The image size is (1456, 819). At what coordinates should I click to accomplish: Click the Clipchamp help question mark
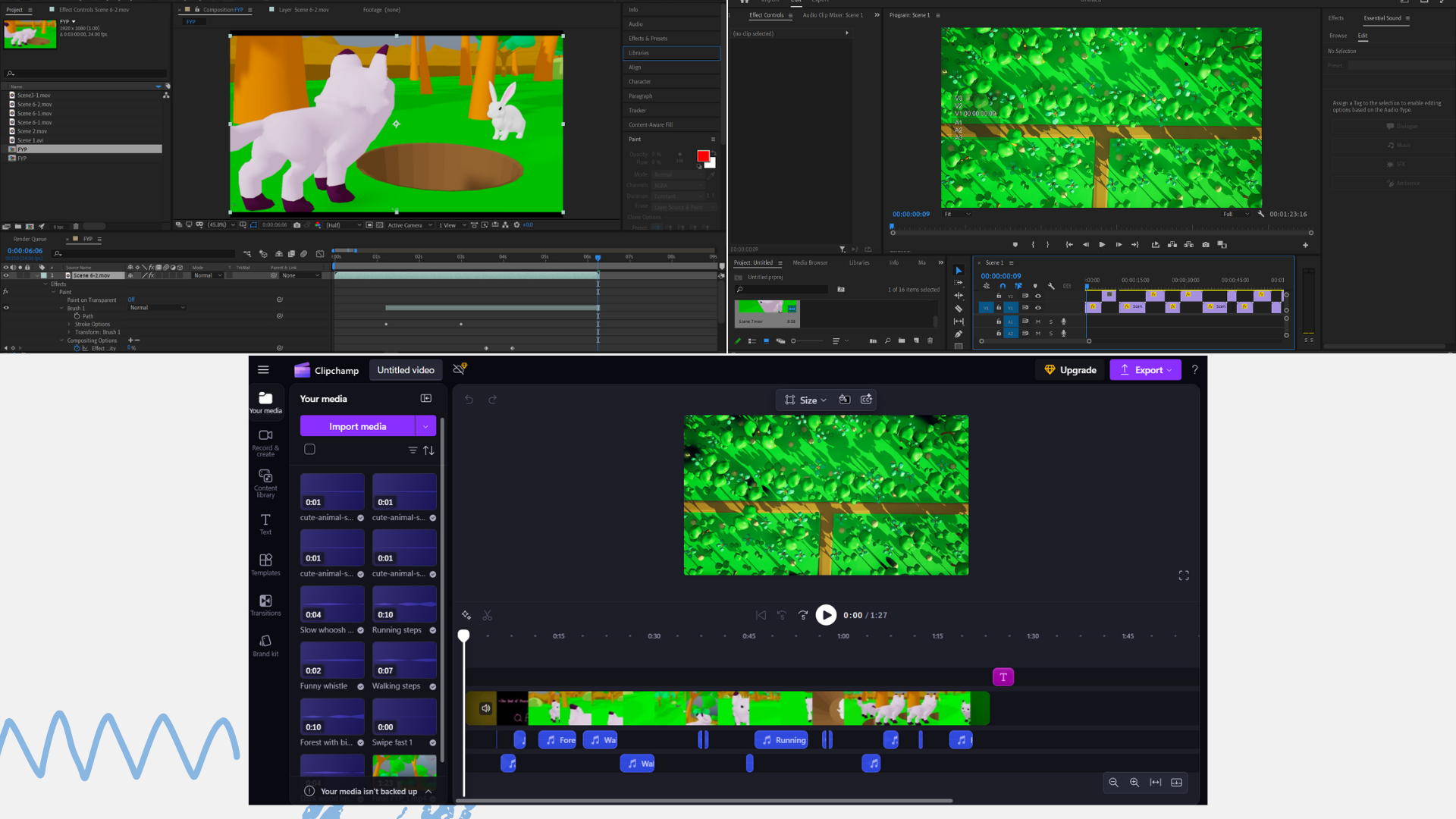tap(1195, 370)
